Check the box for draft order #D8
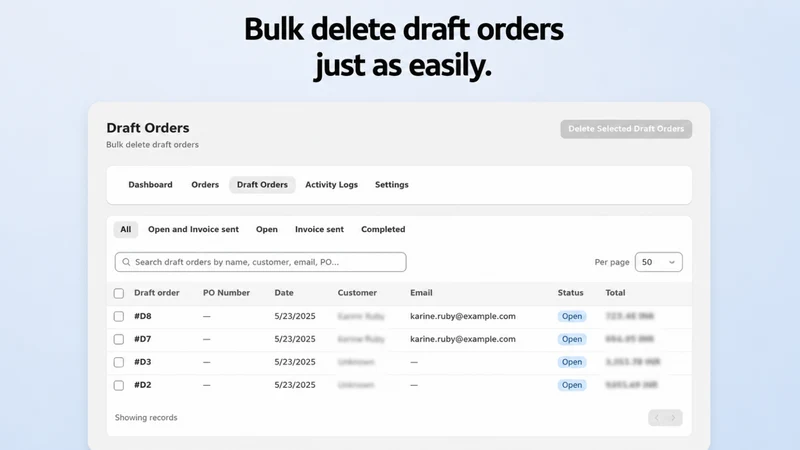800x450 pixels. pos(119,316)
